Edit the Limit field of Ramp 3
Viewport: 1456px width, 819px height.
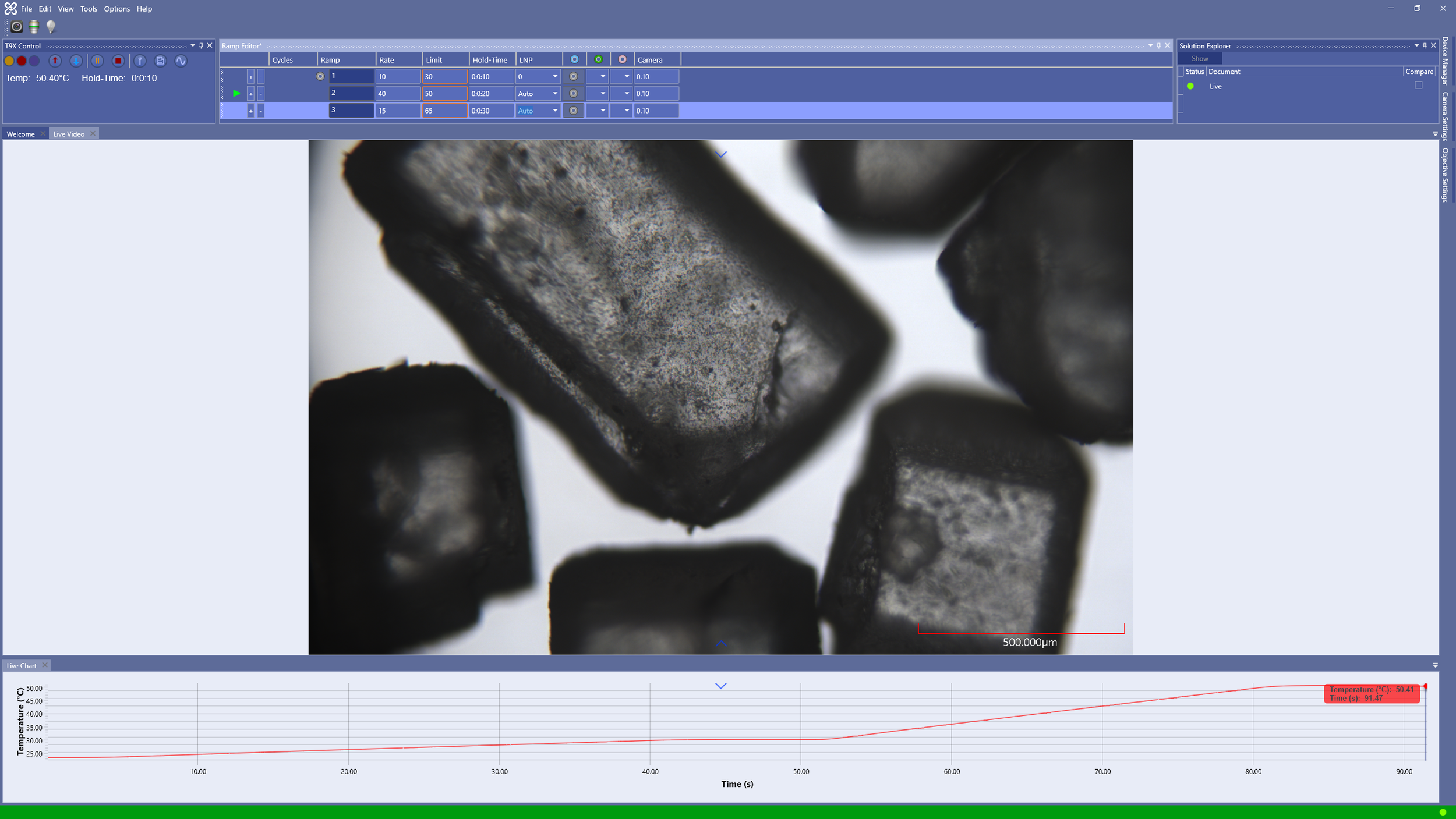[444, 110]
